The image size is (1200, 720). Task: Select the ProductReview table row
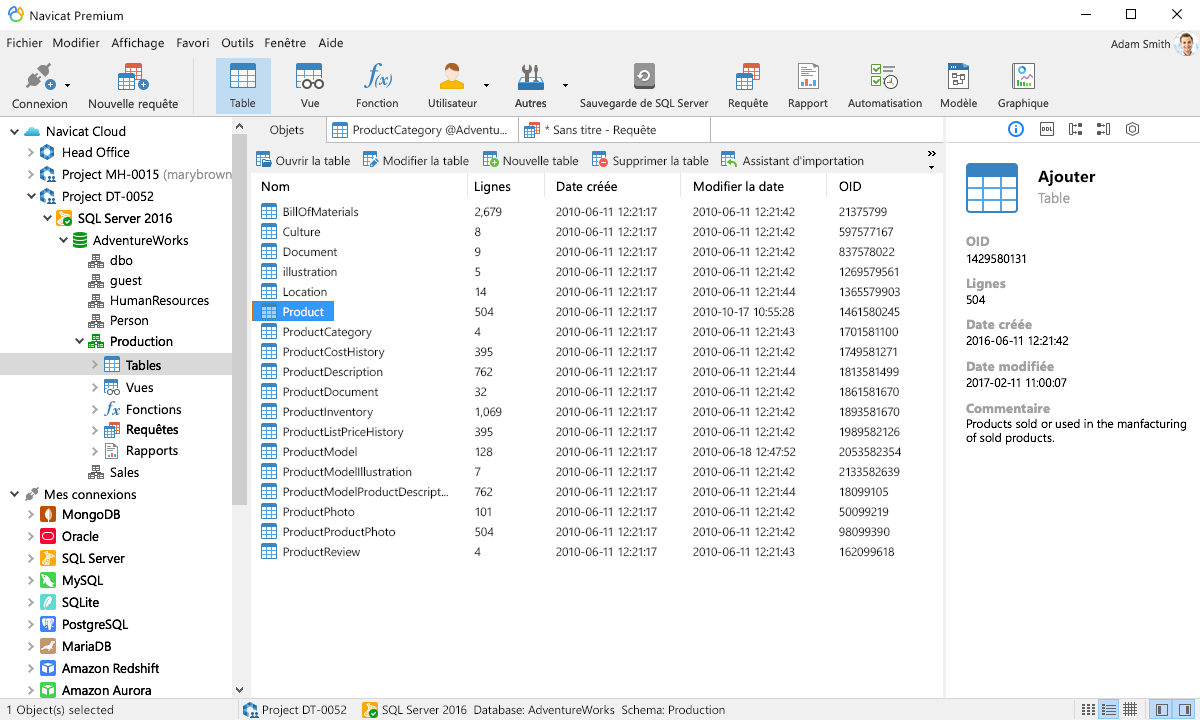coord(597,552)
